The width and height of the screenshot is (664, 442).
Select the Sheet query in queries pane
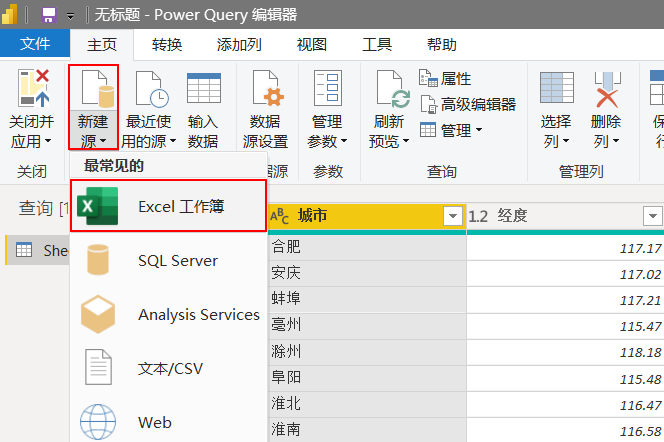(x=38, y=250)
